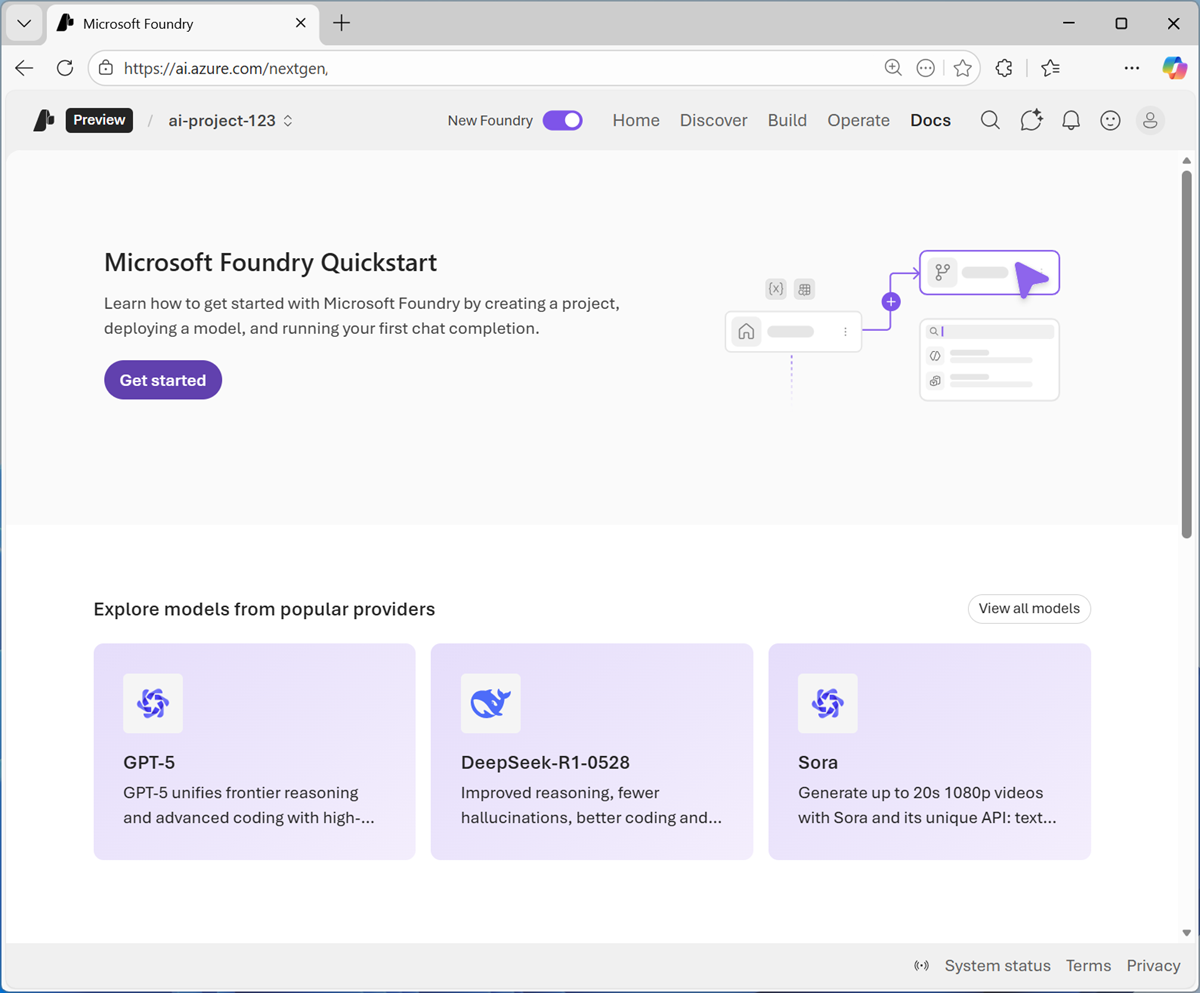The image size is (1200, 993).
Task: Click the Microsoft Foundry logo
Action: (42, 120)
